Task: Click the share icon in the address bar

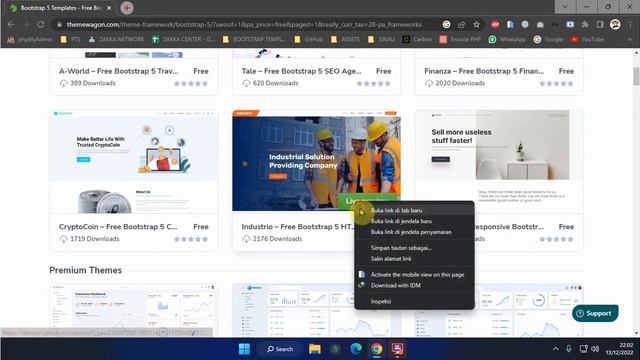Action: (461, 24)
